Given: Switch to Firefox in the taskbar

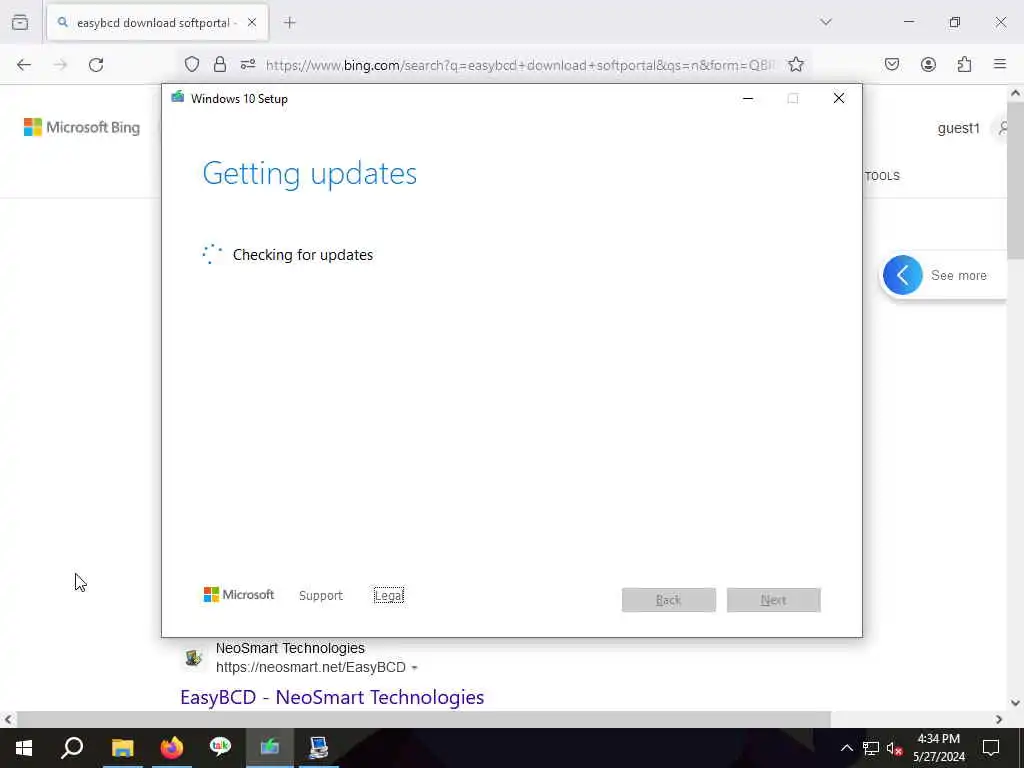Looking at the screenshot, I should [x=172, y=748].
